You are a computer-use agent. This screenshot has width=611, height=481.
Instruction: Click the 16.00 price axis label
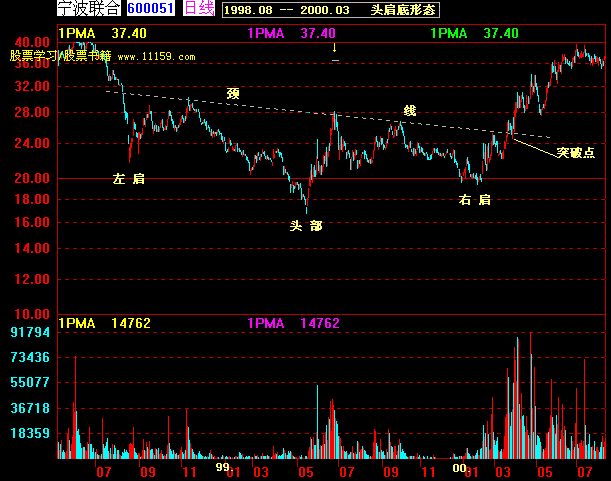[32, 223]
